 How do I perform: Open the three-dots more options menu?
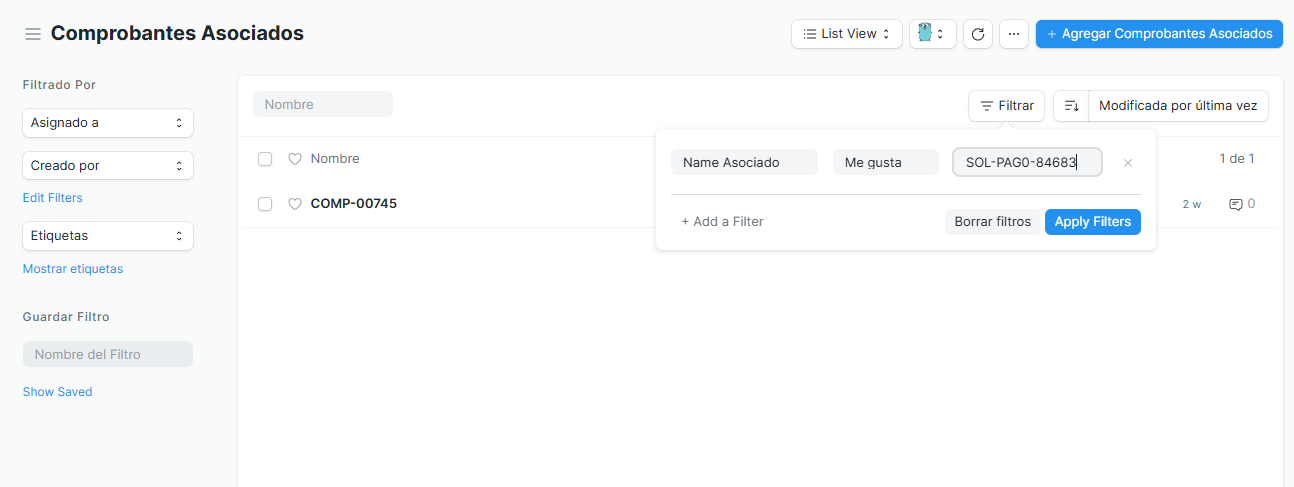1013,34
